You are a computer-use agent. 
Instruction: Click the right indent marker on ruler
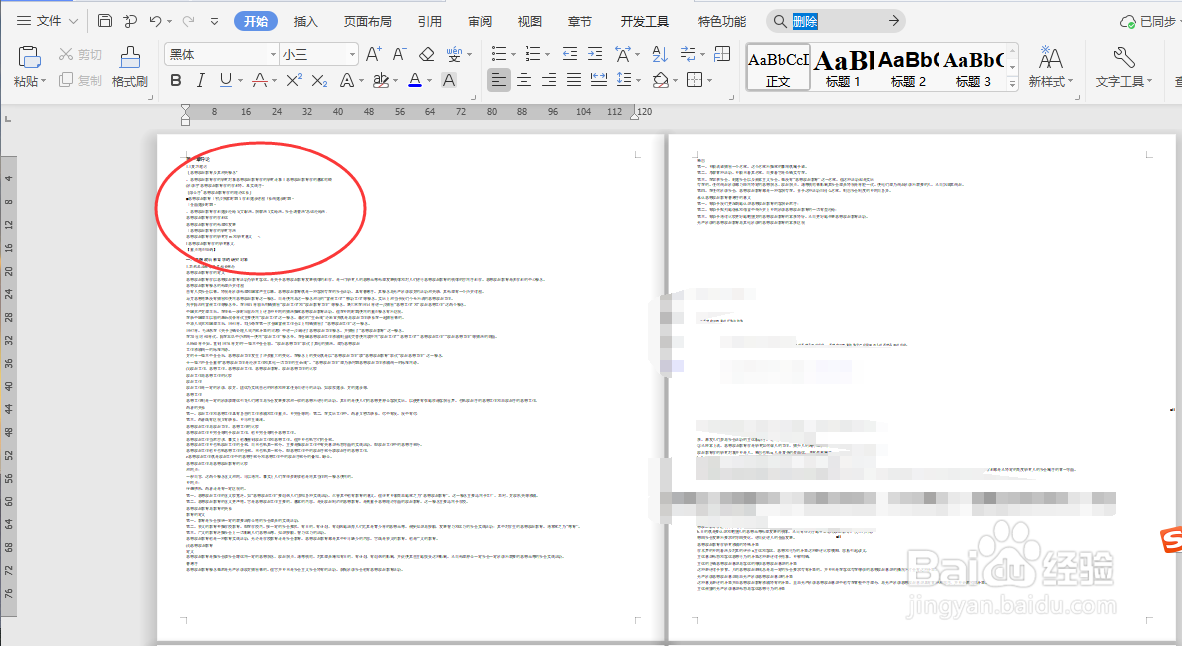635,115
